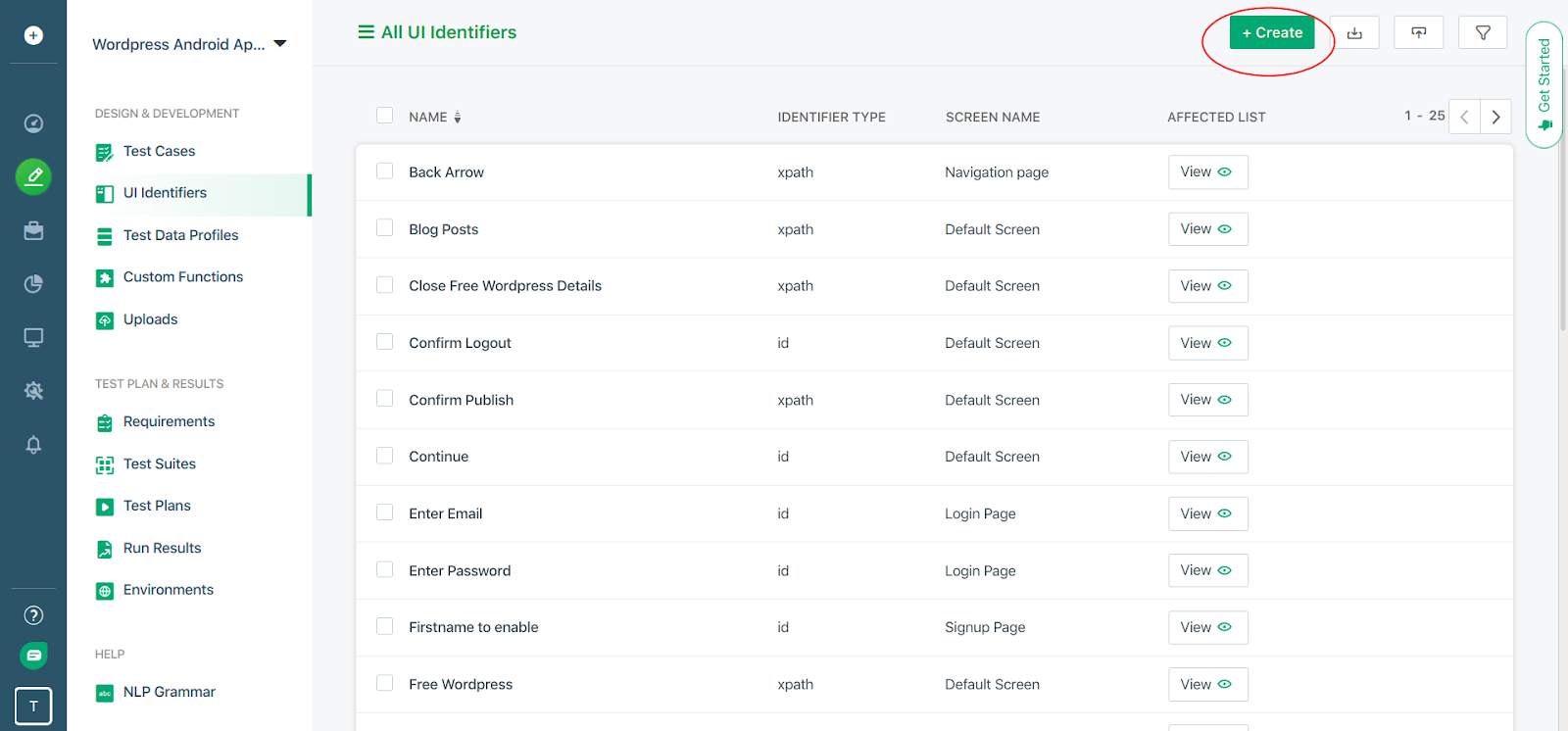
Task: Sort the list by NAME column arrow
Action: pyautogui.click(x=458, y=118)
